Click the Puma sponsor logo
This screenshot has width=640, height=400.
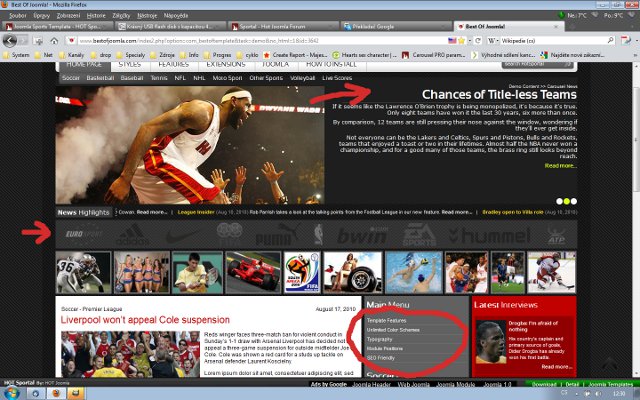pyautogui.click(x=278, y=235)
